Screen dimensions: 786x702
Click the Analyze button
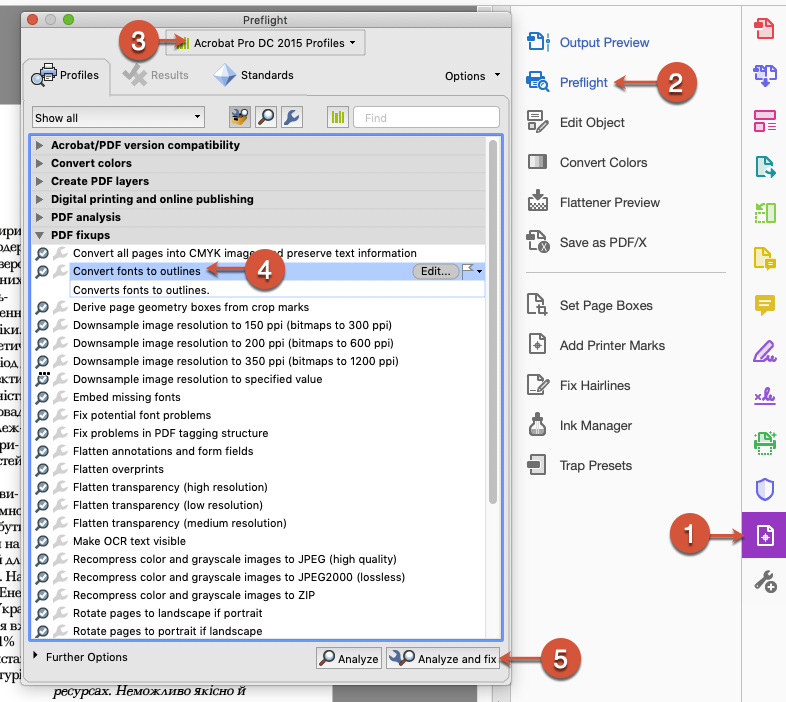click(349, 658)
